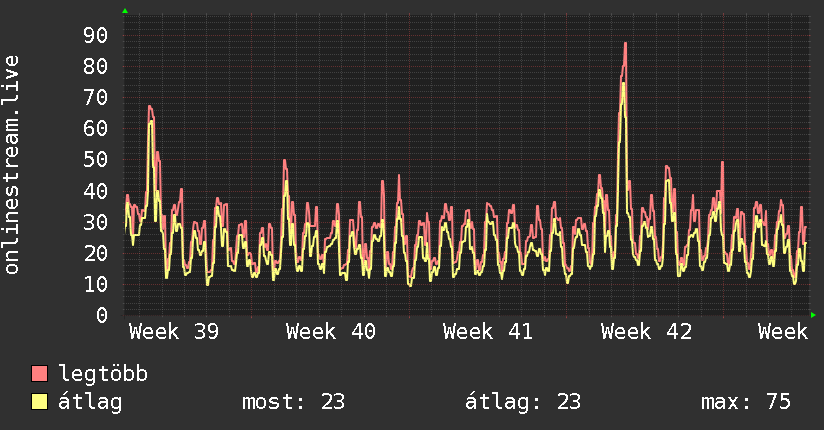
Task: Click the Week 40 axis label
Action: (x=331, y=332)
